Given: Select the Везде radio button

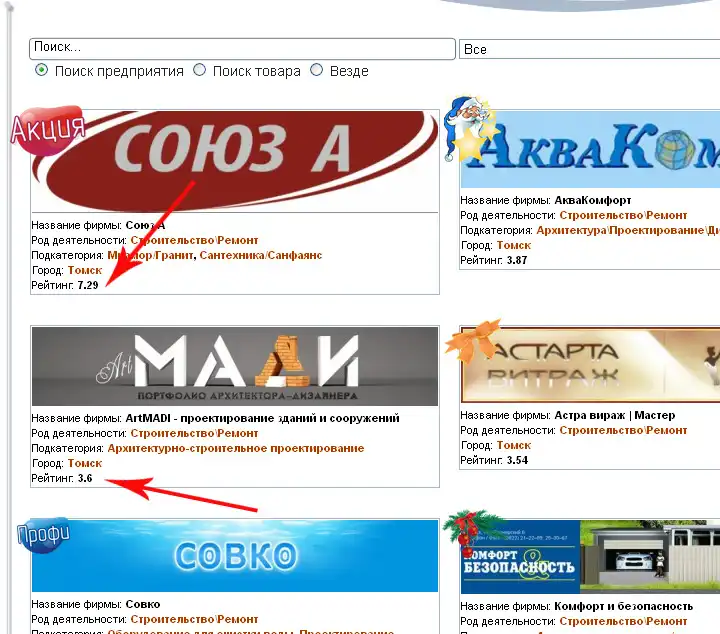Looking at the screenshot, I should point(317,71).
